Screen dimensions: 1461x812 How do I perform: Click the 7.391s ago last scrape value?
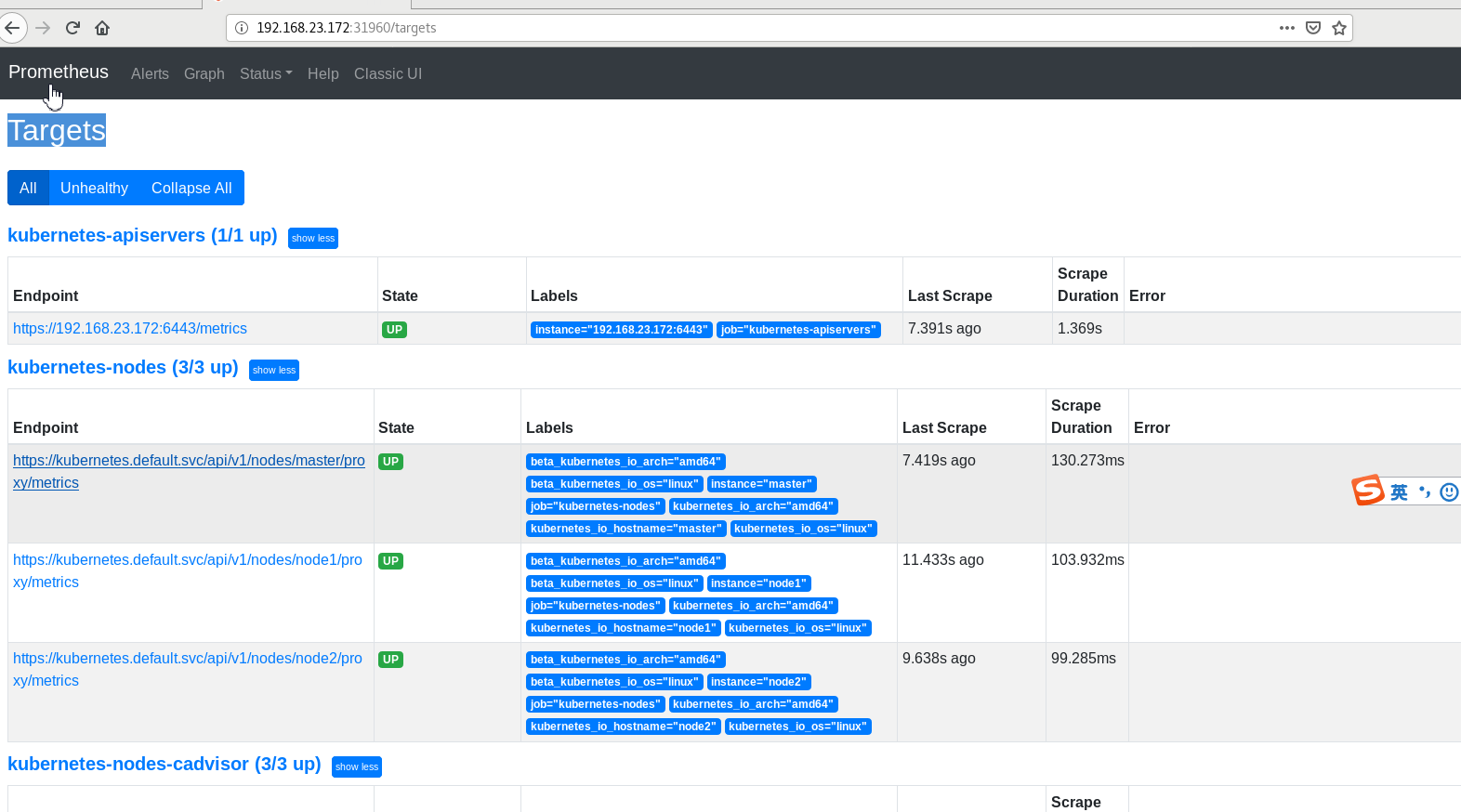944,329
